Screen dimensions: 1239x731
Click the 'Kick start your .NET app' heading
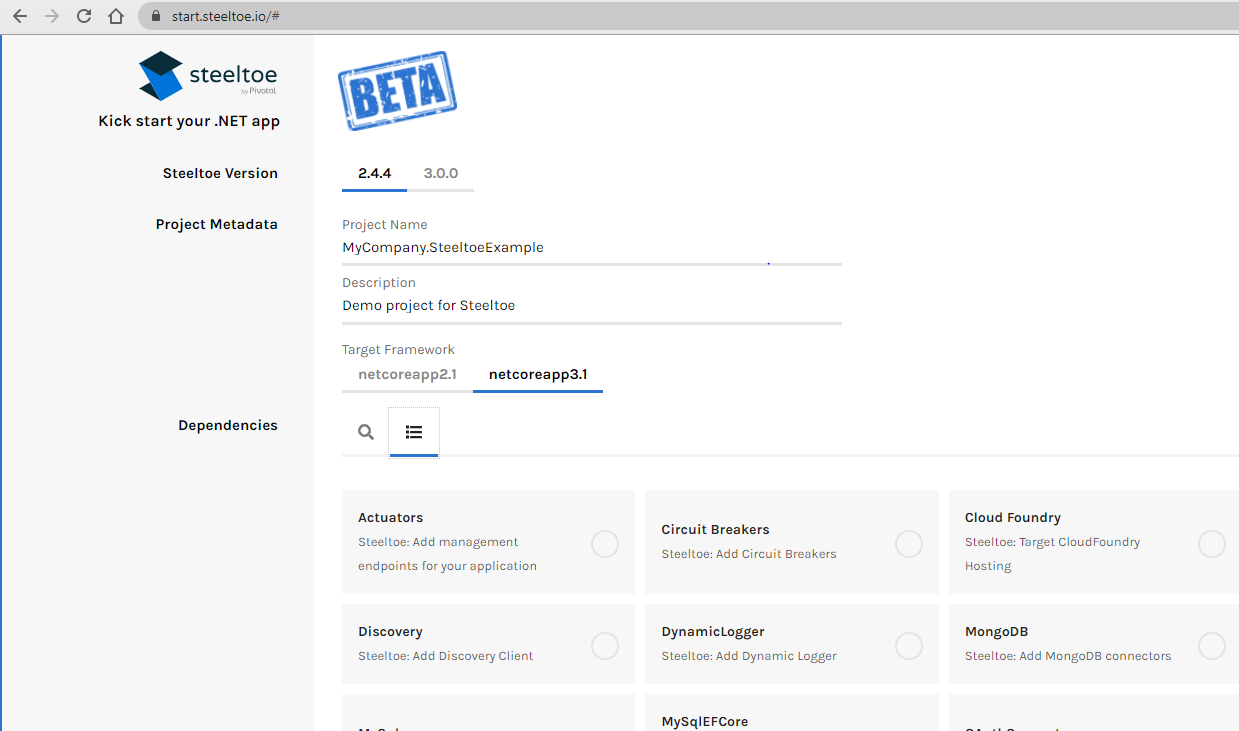[189, 121]
